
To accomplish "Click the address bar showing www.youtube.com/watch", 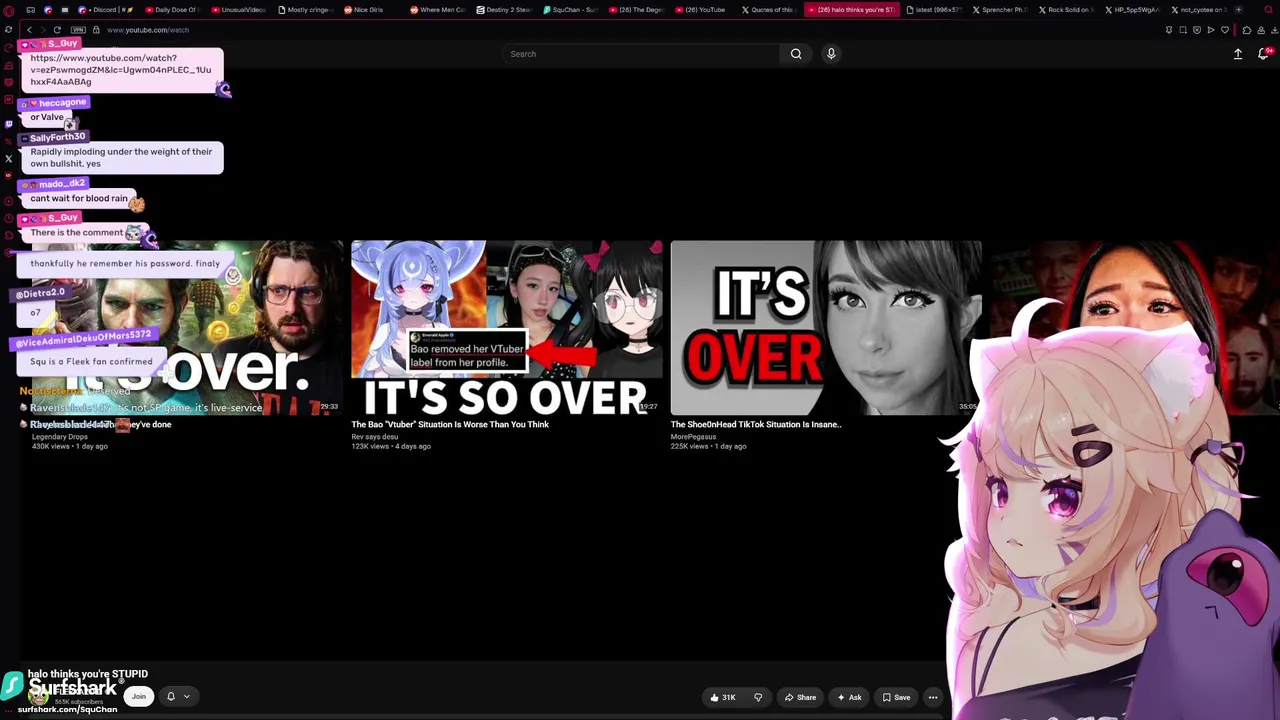I will point(148,30).
